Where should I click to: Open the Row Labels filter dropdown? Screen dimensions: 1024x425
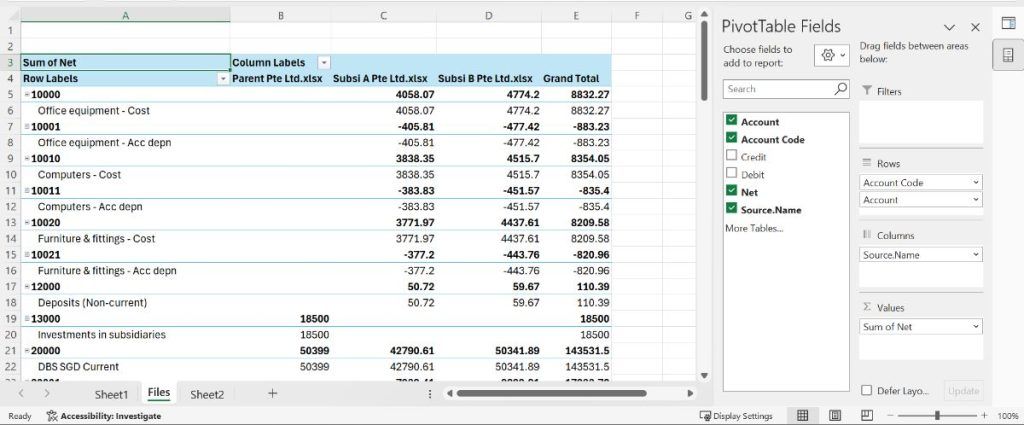[x=223, y=78]
